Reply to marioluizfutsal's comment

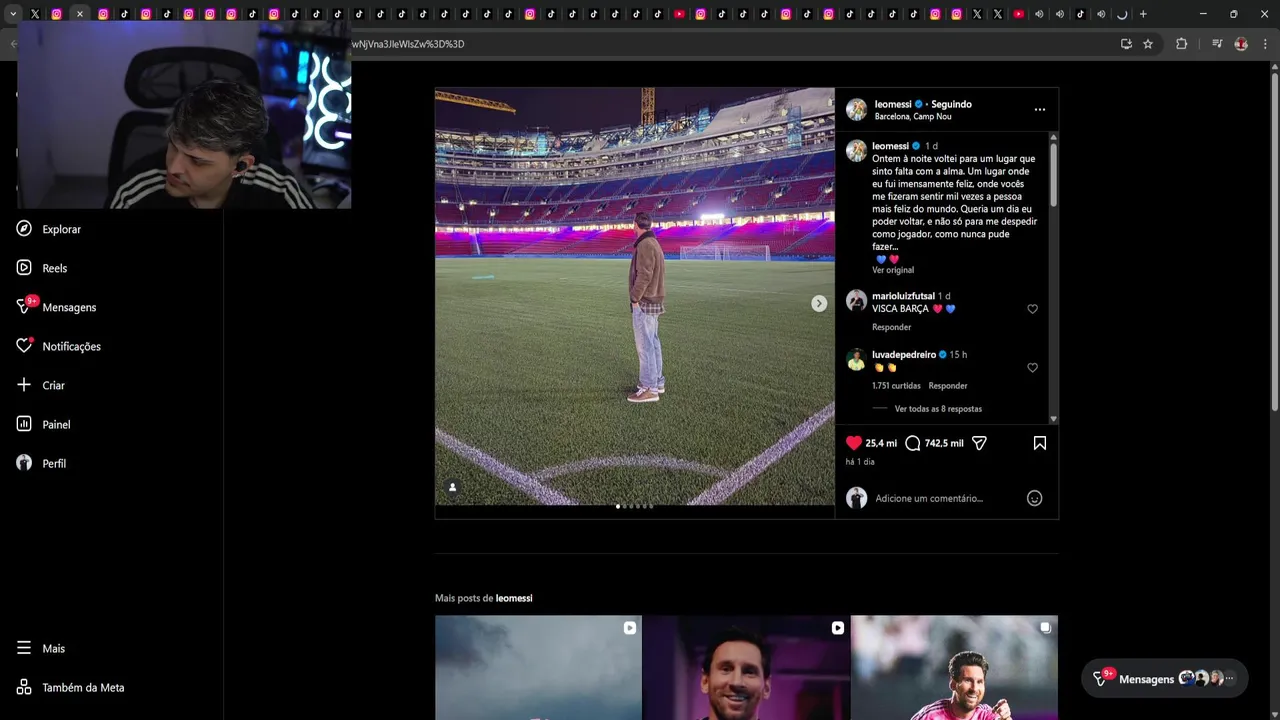click(x=891, y=327)
